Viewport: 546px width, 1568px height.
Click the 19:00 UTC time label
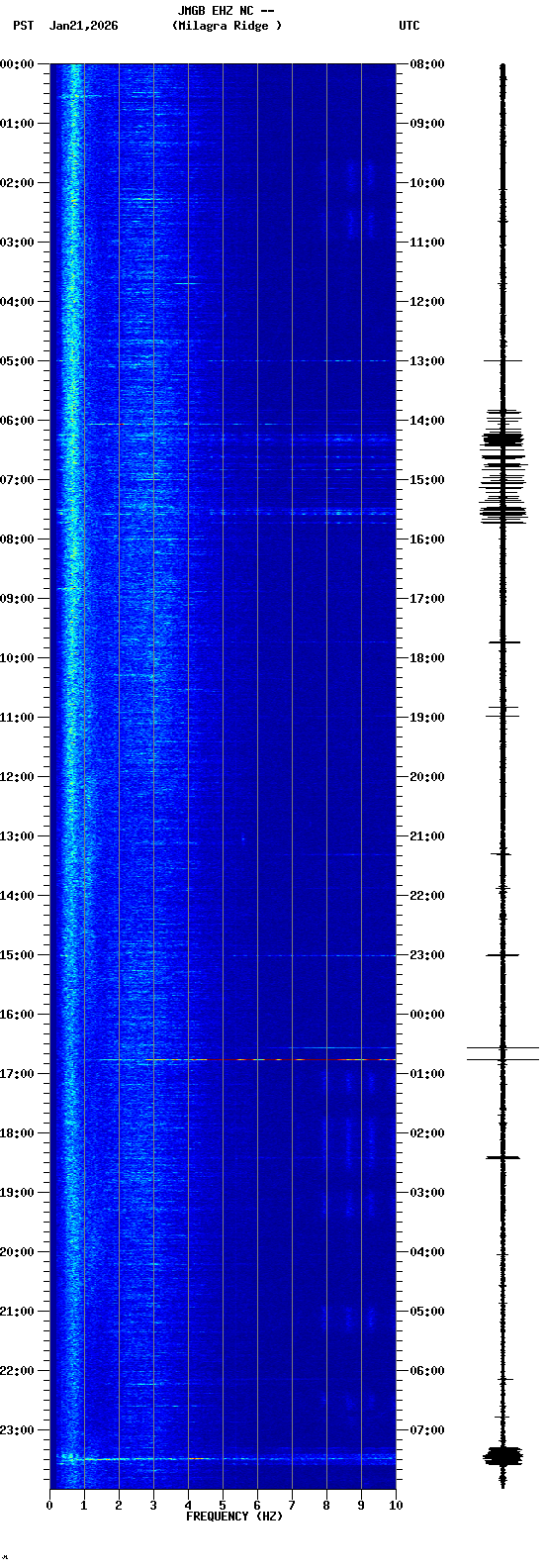(x=427, y=718)
